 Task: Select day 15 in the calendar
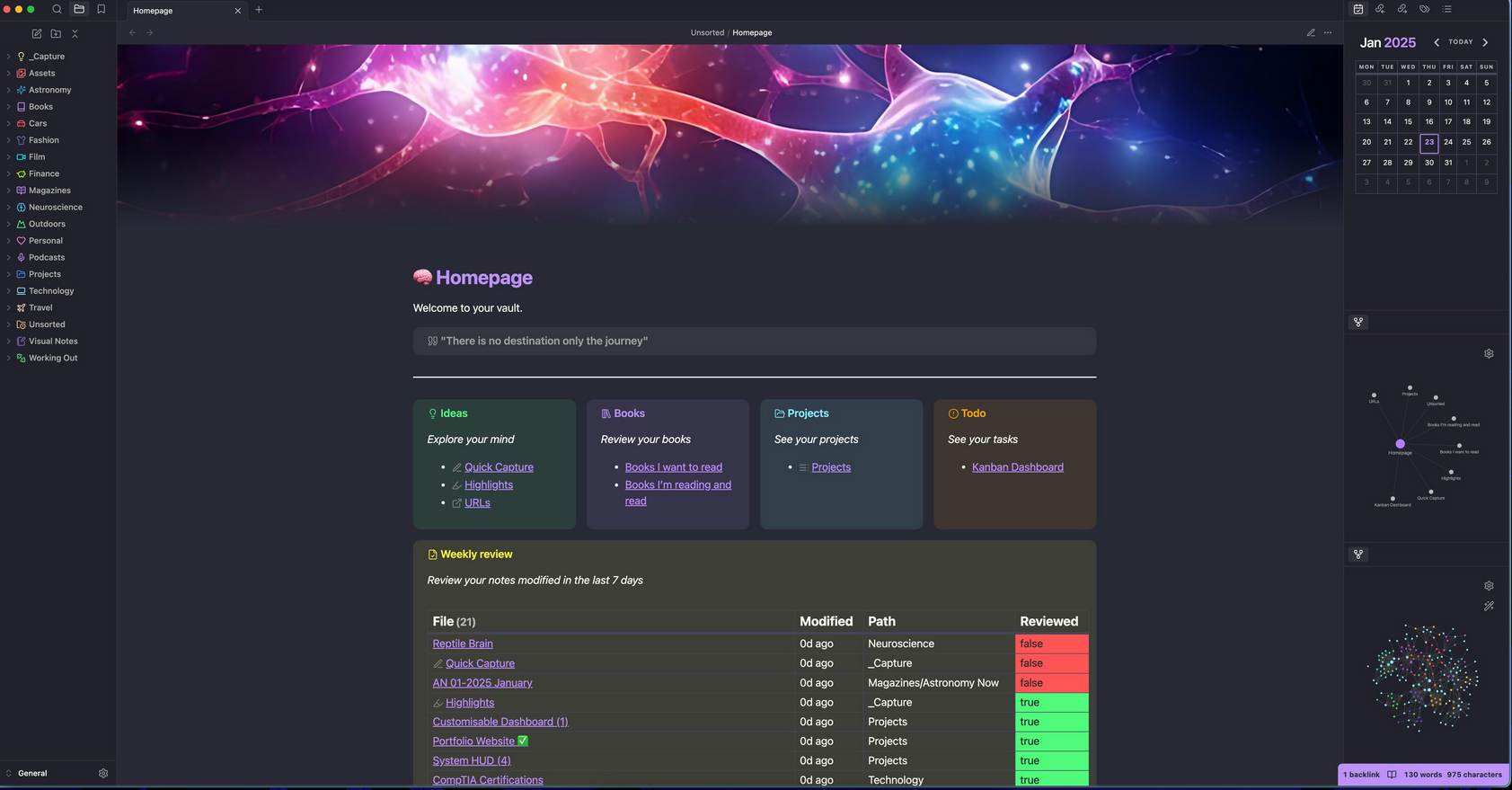click(1408, 122)
